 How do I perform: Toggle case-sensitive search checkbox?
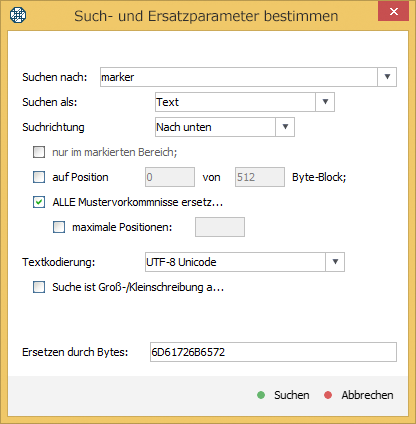(39, 287)
